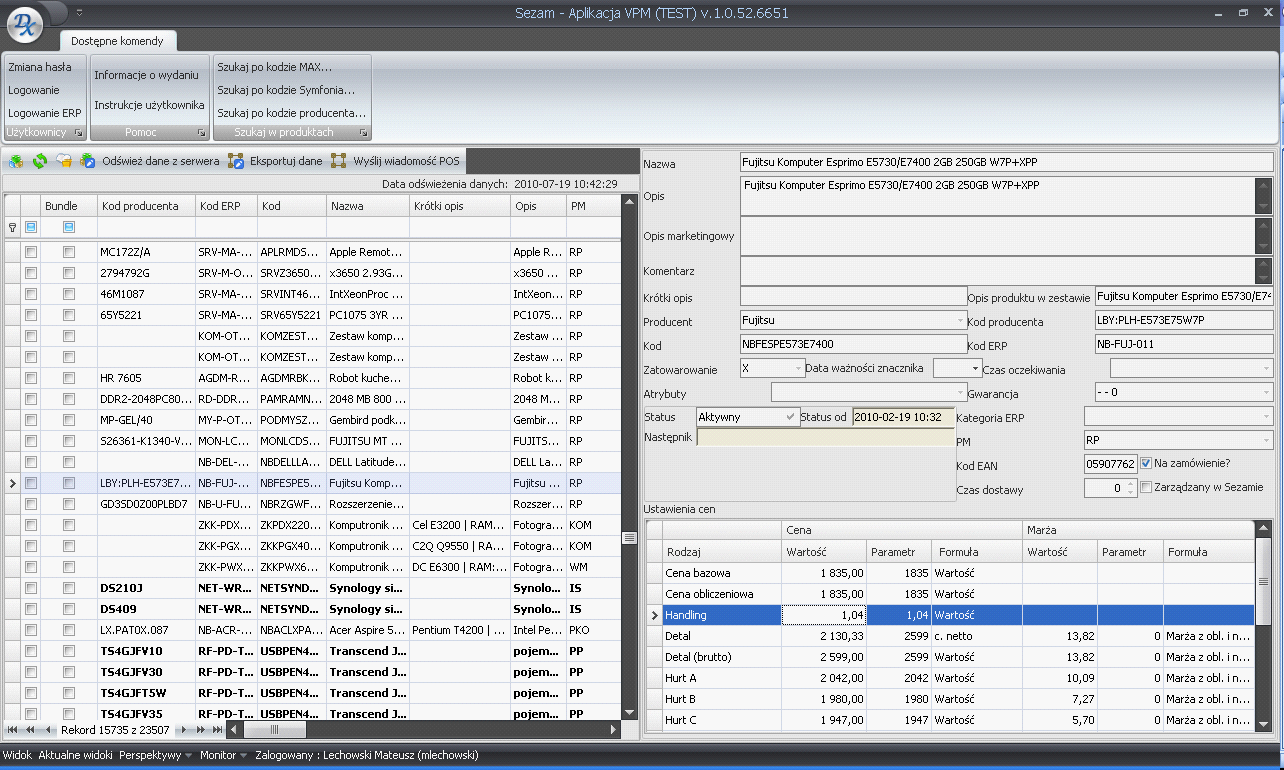
Task: Tick the Bundle checkbox for row 2794792G
Action: tap(69, 273)
